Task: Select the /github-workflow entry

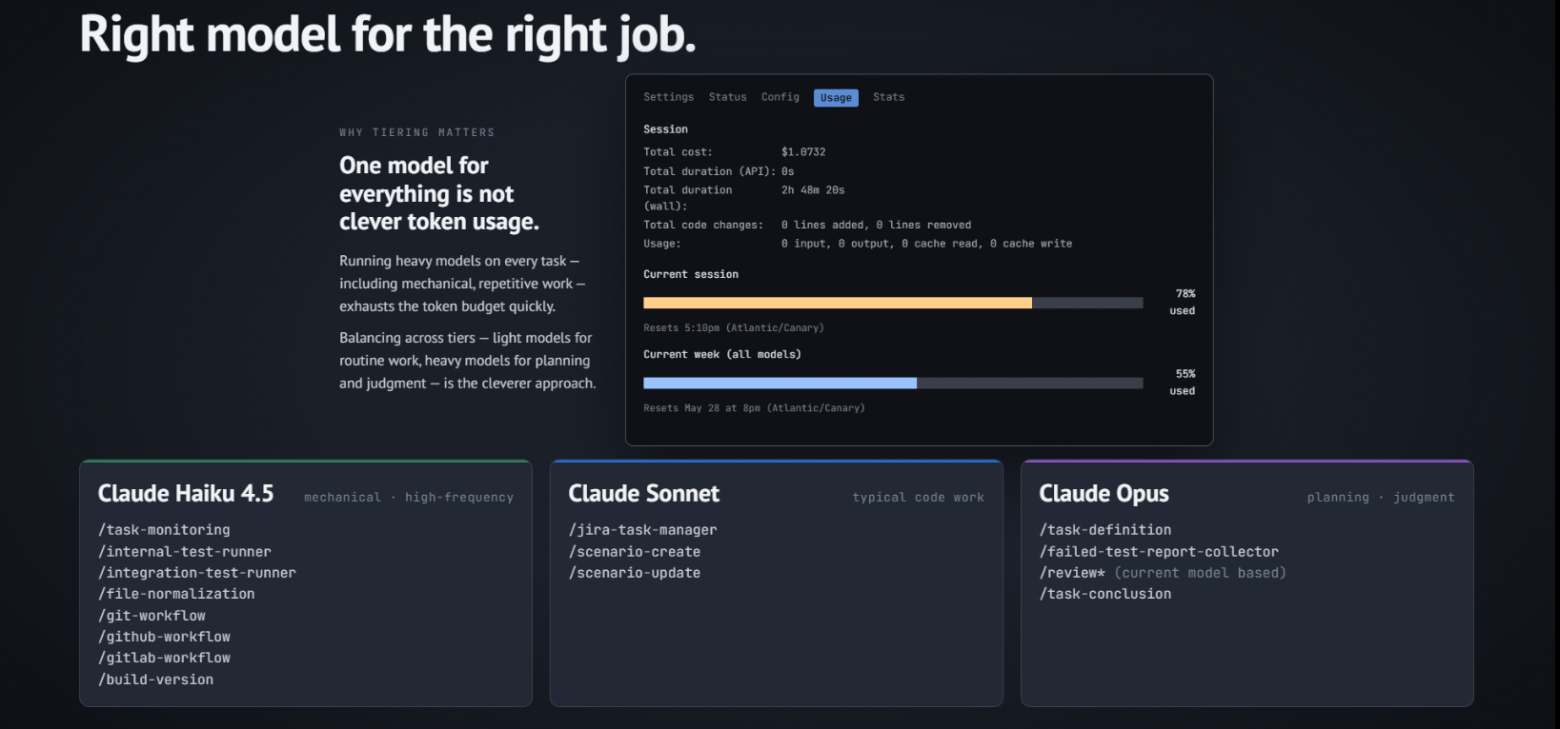Action: [164, 637]
